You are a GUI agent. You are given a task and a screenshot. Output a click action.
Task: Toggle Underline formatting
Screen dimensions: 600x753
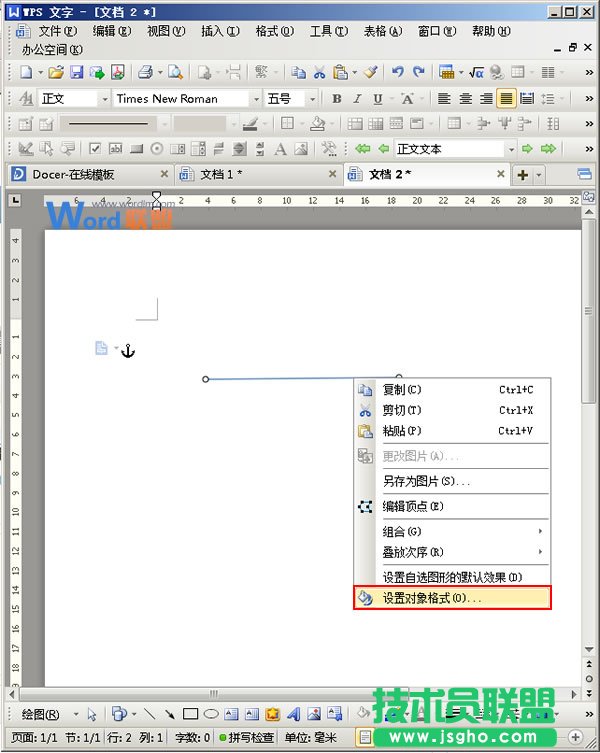378,99
